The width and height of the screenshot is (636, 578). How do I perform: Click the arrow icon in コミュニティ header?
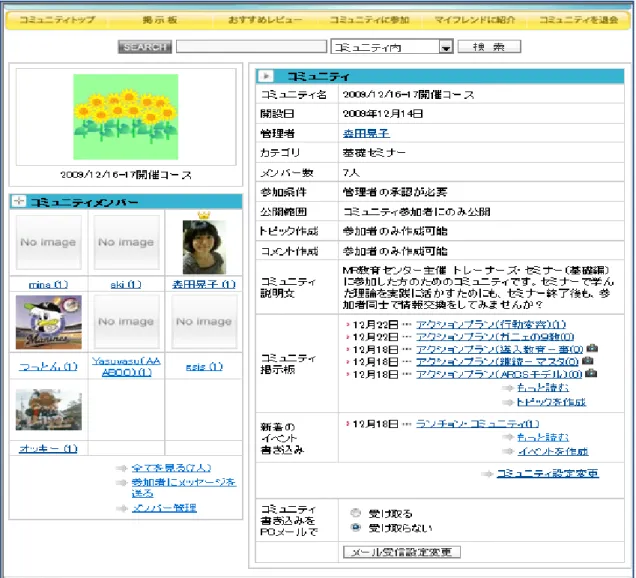(x=266, y=76)
